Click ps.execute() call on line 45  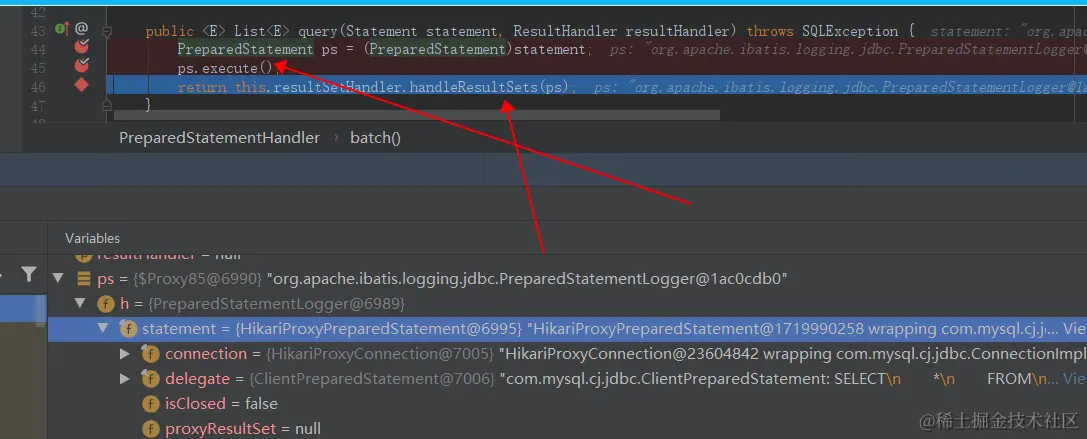tap(226, 68)
